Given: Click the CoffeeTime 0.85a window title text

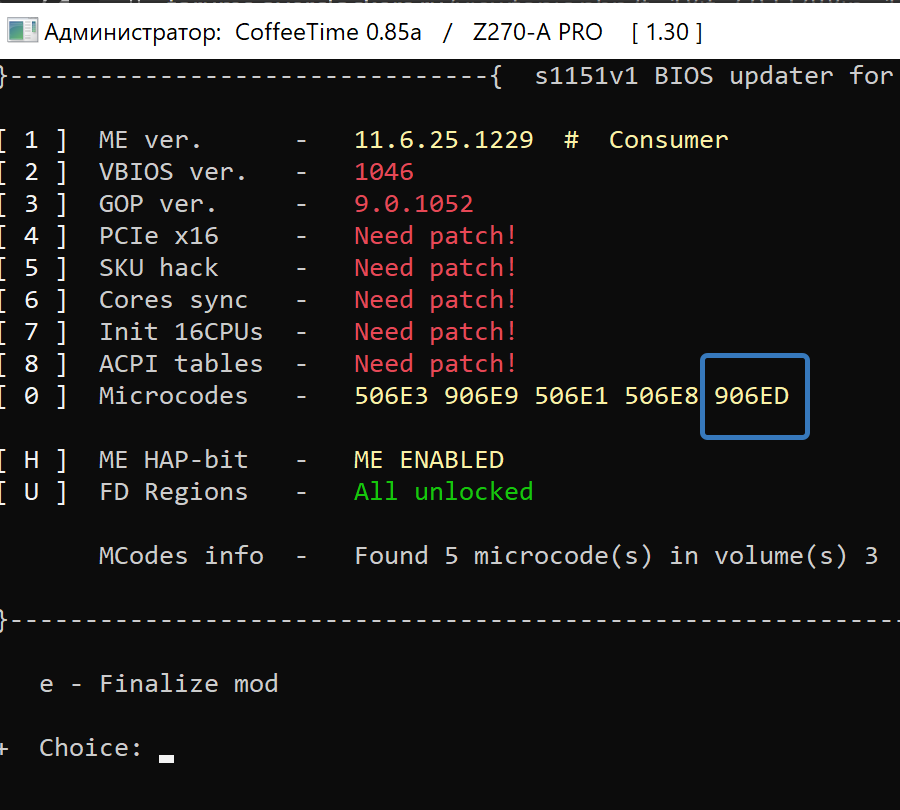Looking at the screenshot, I should (328, 32).
